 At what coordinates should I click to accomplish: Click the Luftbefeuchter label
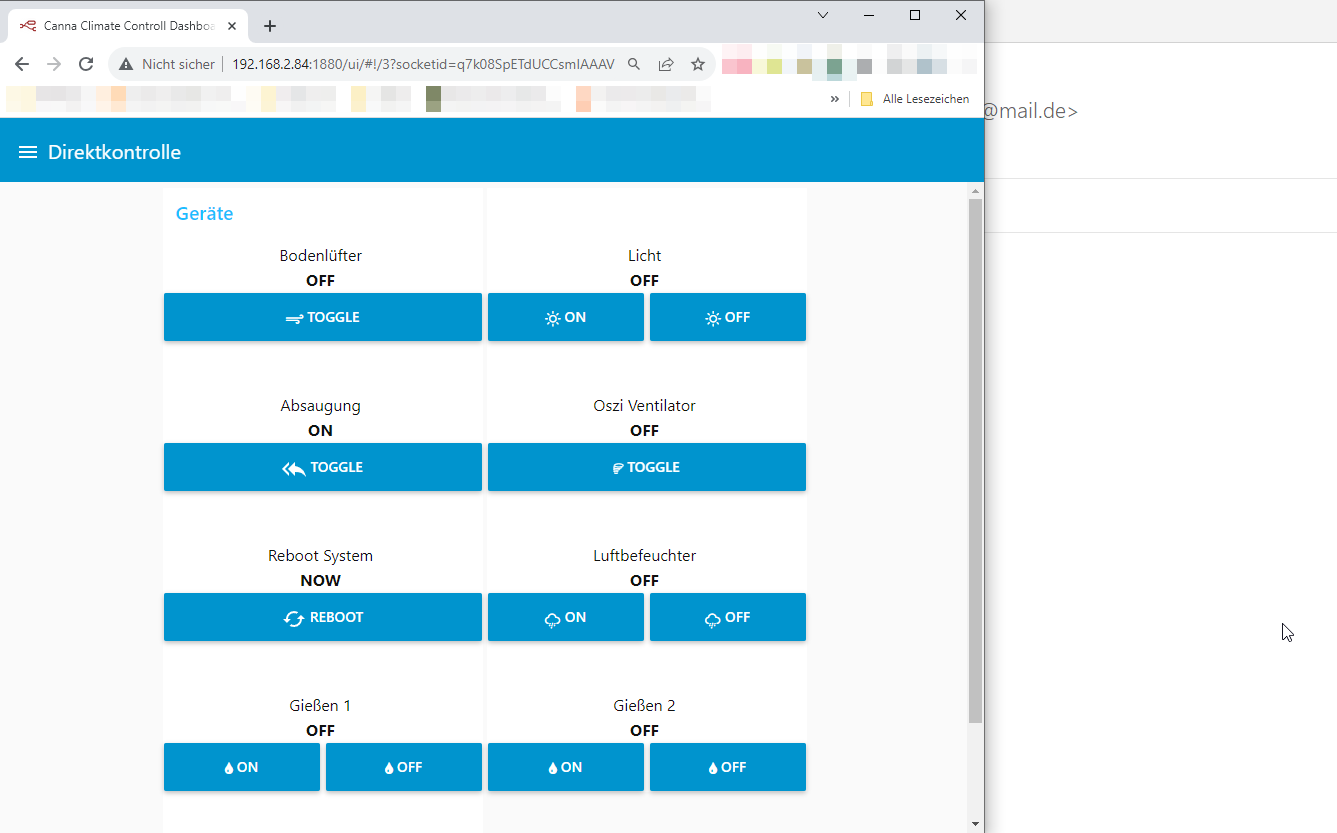(644, 555)
